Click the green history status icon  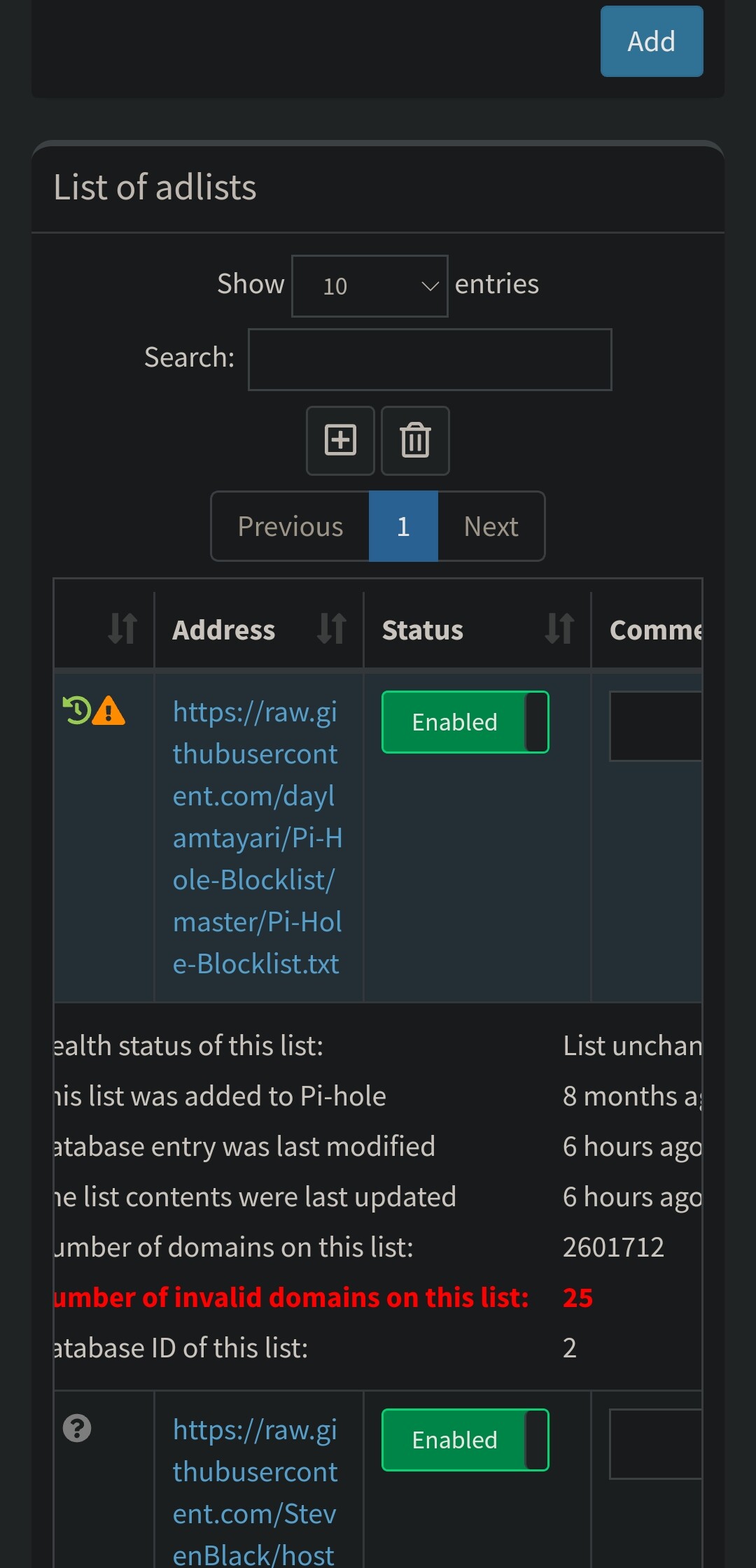(x=76, y=710)
